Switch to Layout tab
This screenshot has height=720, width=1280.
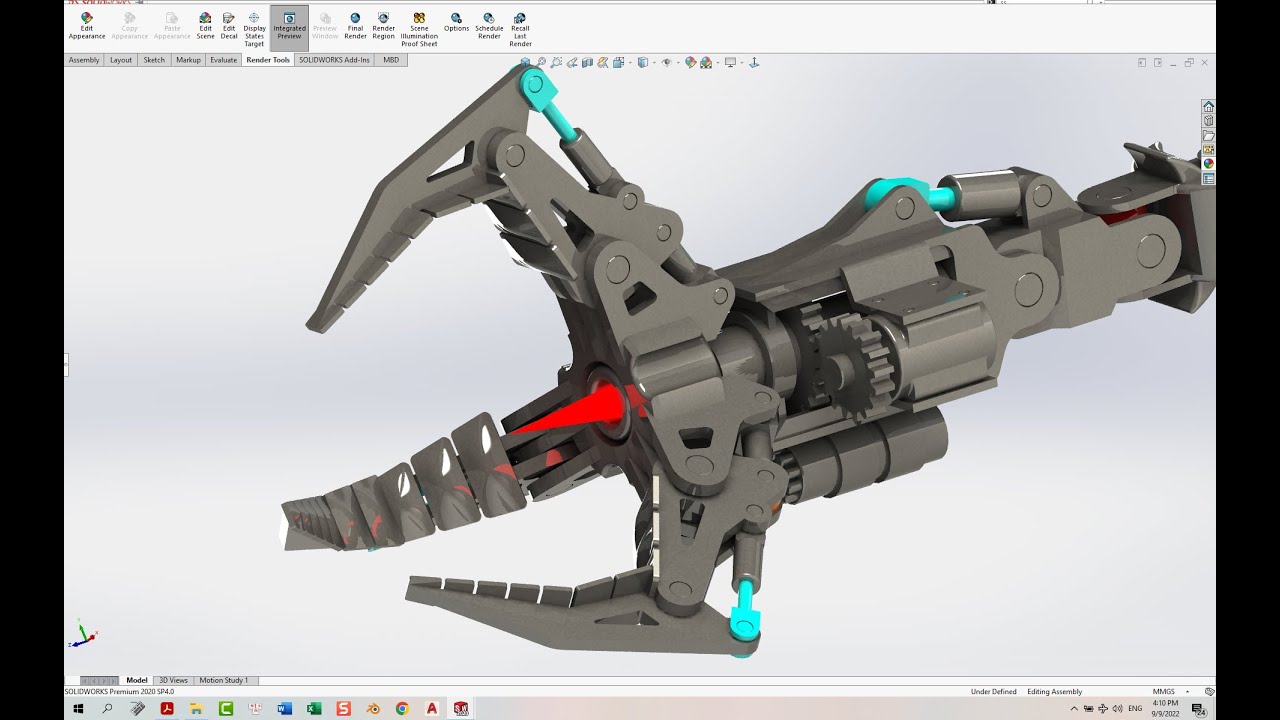tap(121, 60)
